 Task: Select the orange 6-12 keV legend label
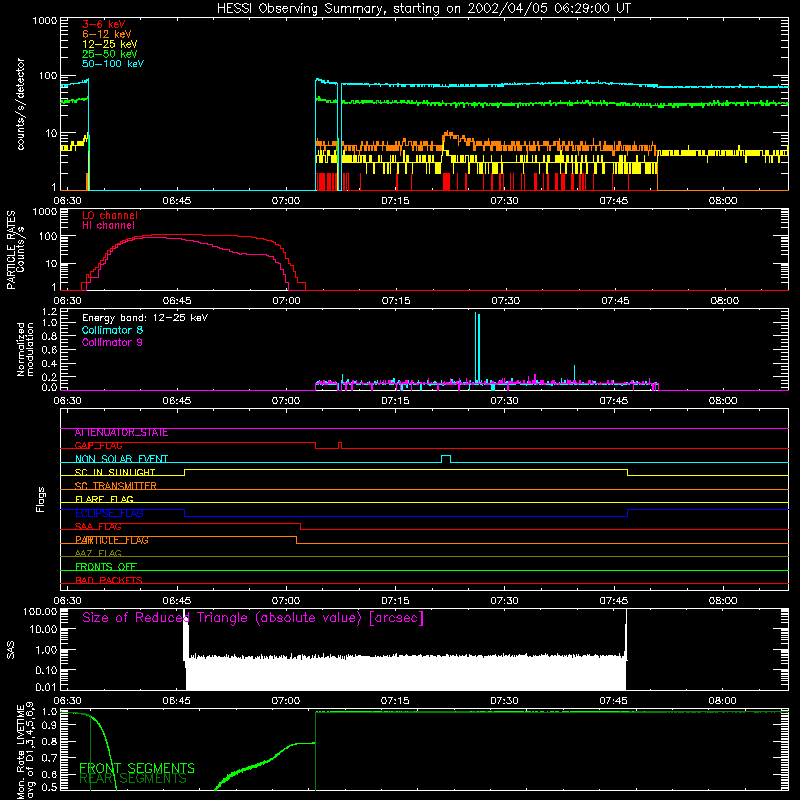click(107, 34)
